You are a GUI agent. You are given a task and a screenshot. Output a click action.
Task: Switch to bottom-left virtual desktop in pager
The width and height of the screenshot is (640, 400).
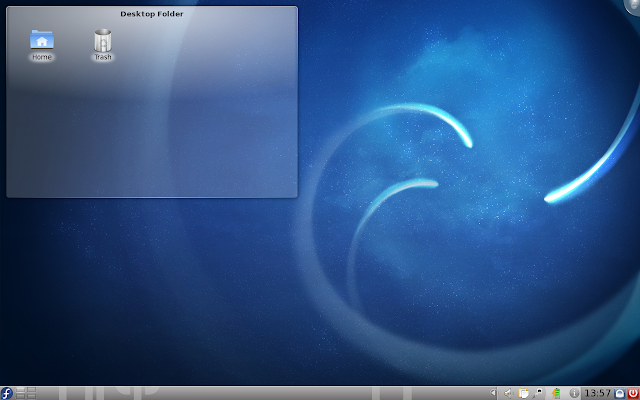pos(22,396)
